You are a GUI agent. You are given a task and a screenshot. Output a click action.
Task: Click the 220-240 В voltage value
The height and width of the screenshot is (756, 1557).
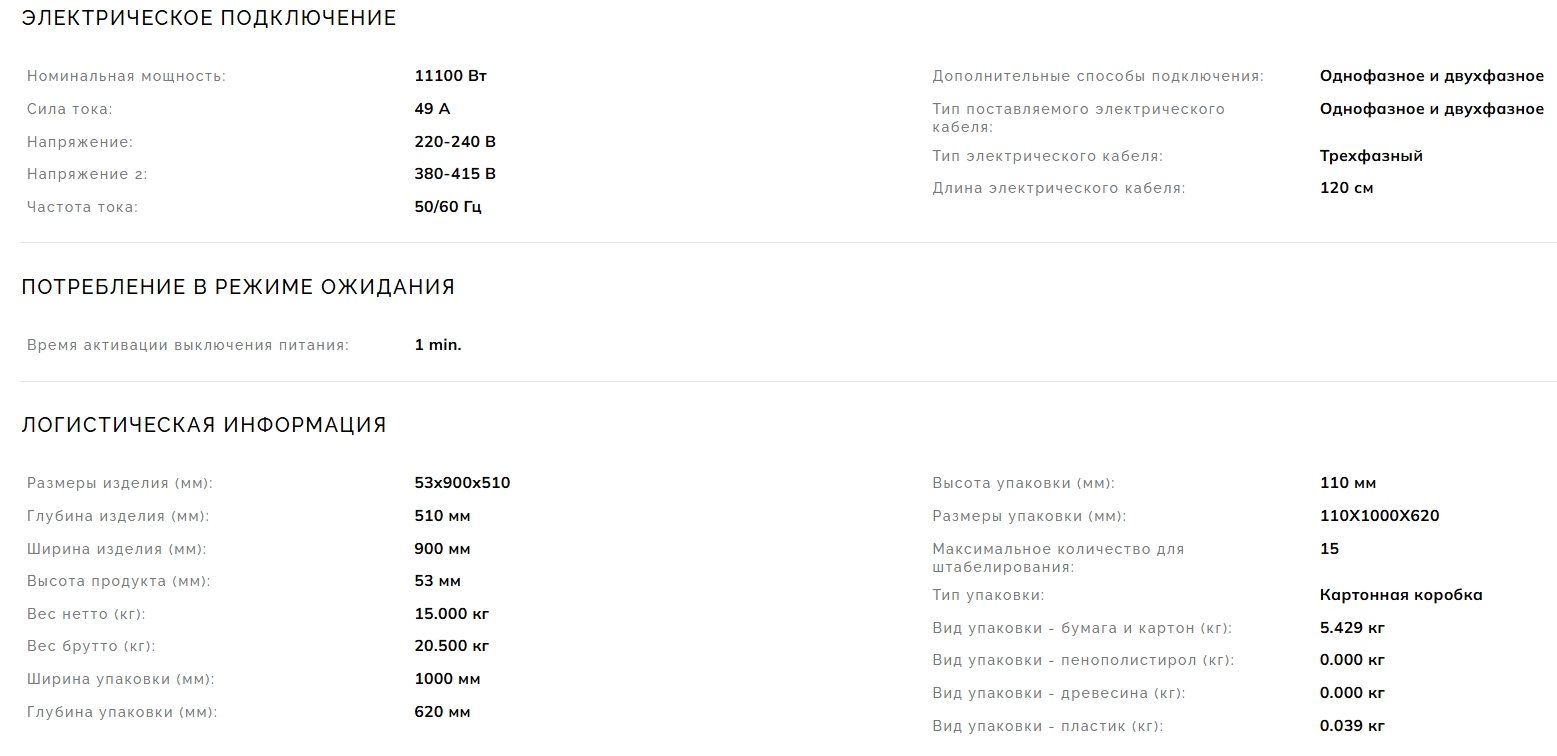point(455,142)
